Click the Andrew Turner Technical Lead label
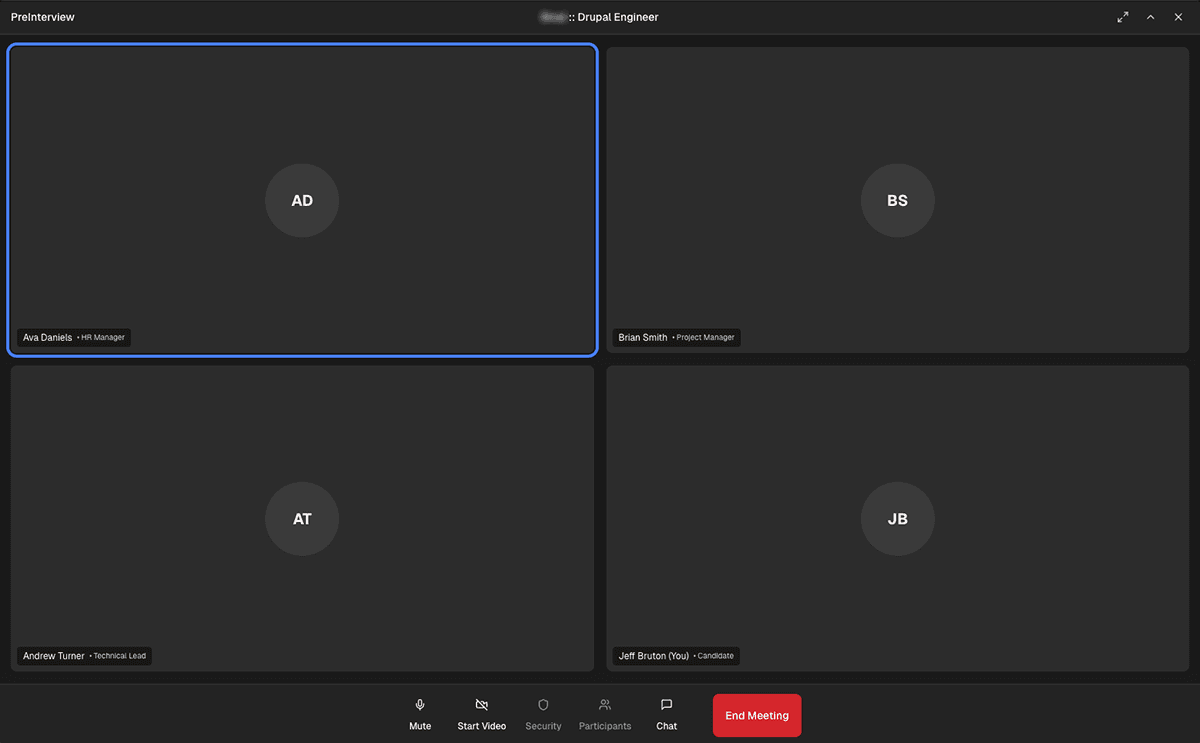The width and height of the screenshot is (1200, 743). tap(84, 656)
